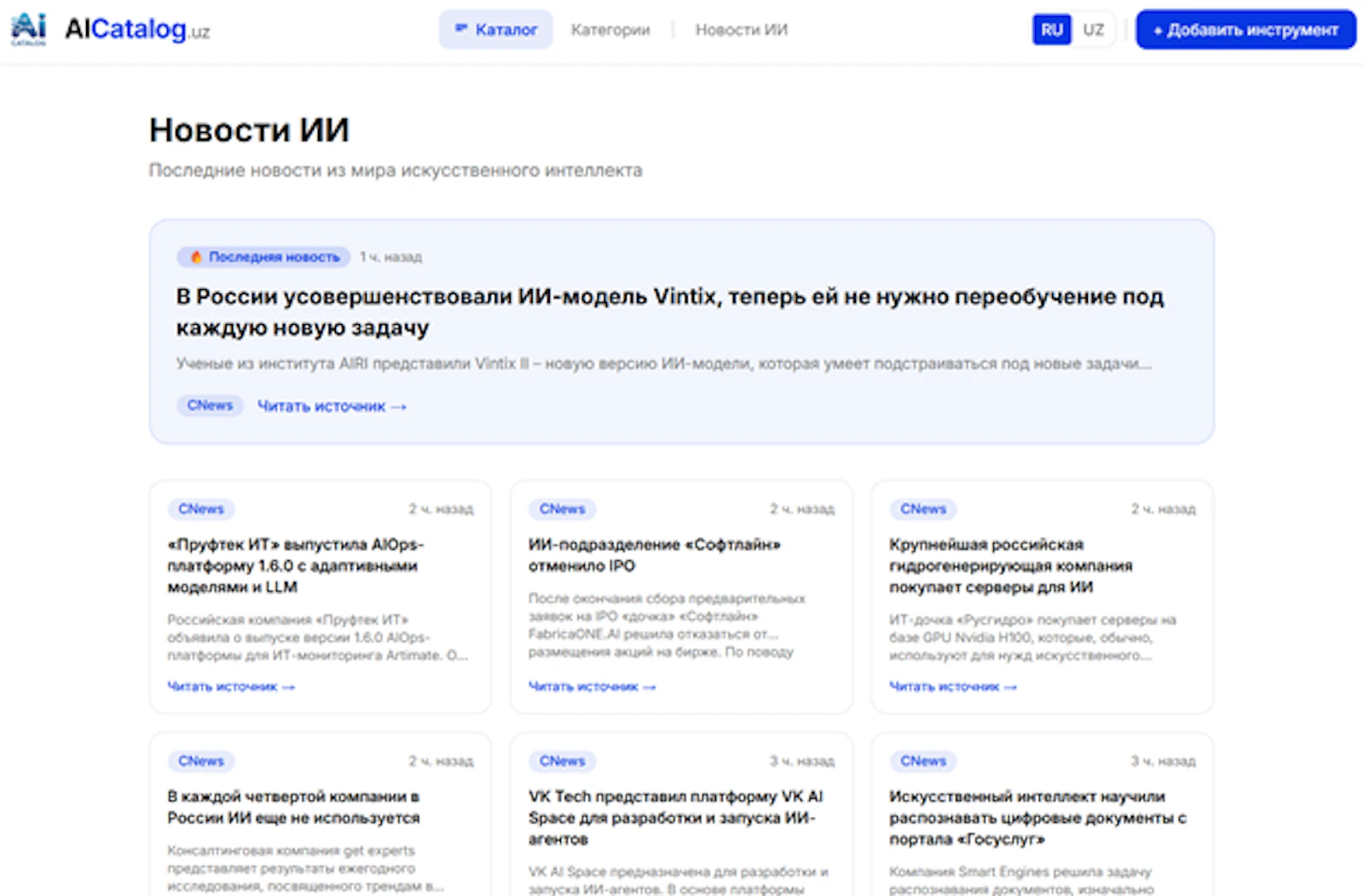1364x896 pixels.
Task: Click the Smart Engines card description
Action: pyautogui.click(x=1020, y=881)
